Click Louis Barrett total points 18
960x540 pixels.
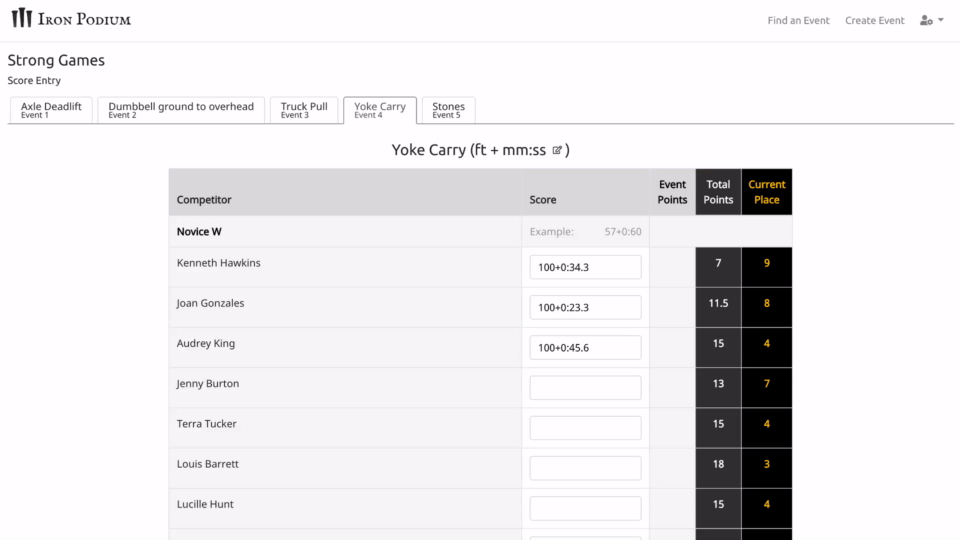[718, 464]
